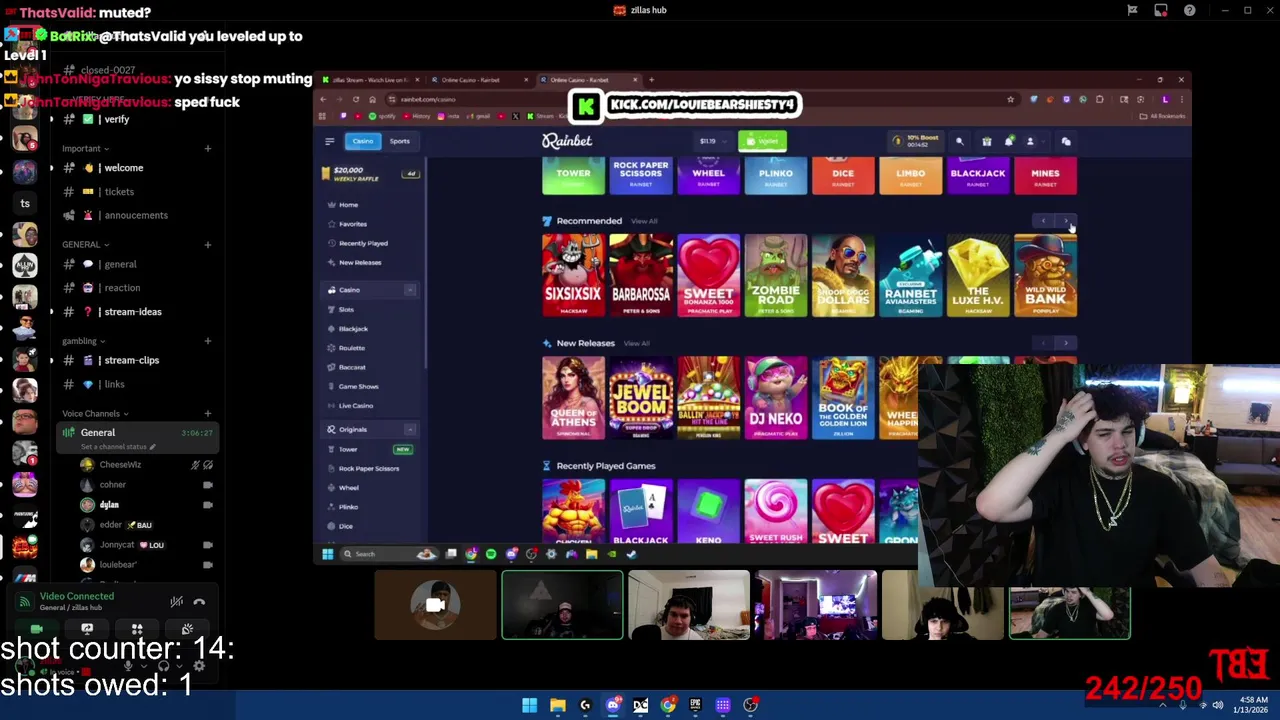Toggle Discord camera button

point(37,629)
